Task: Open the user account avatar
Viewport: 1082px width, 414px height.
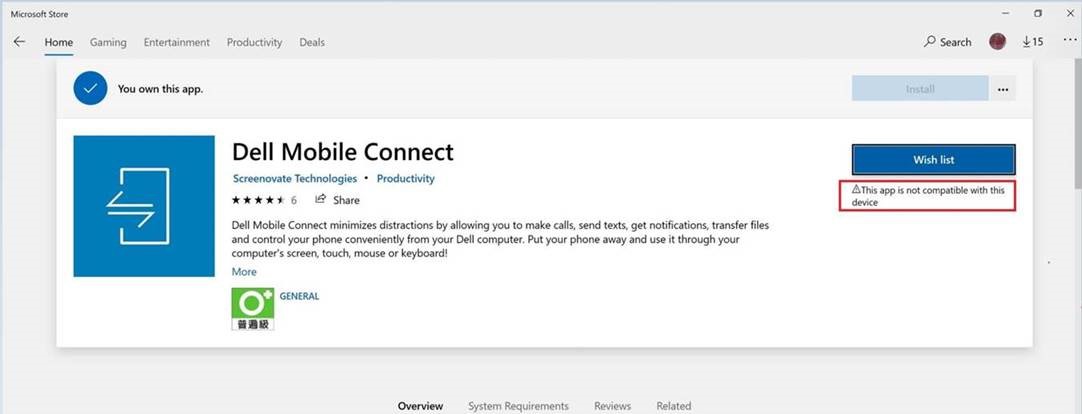Action: (x=997, y=42)
